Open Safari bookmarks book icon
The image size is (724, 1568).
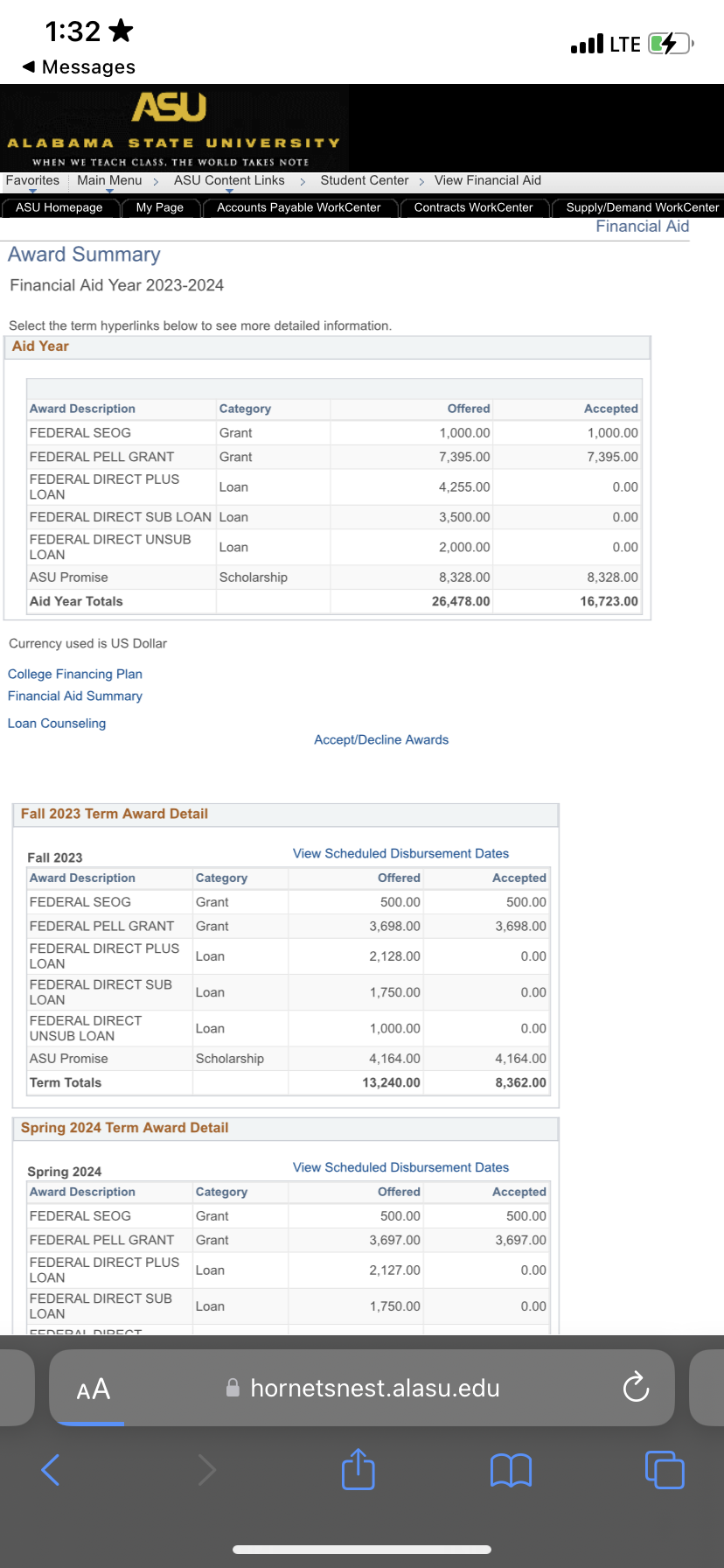(512, 1471)
